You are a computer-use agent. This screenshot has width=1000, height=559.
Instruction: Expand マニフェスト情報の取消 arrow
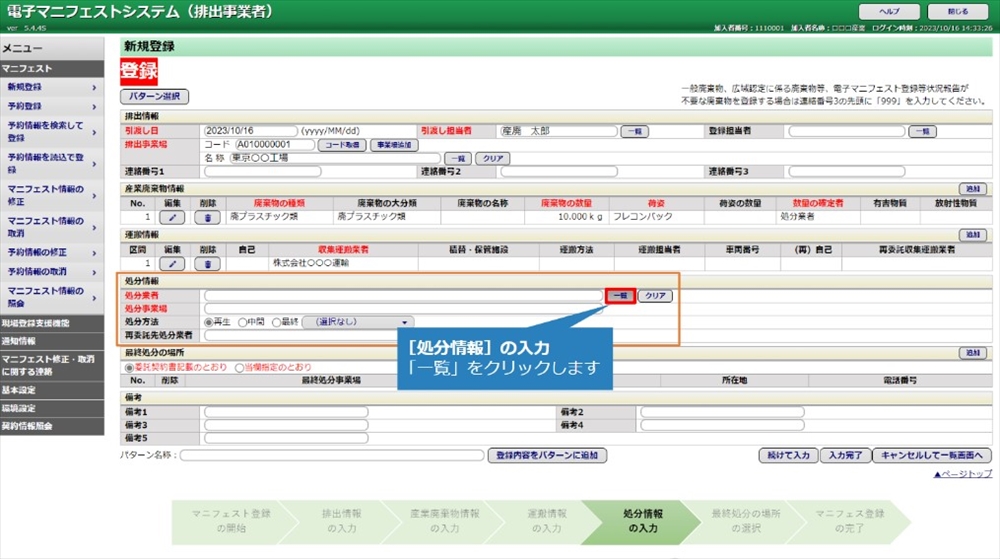point(94,228)
